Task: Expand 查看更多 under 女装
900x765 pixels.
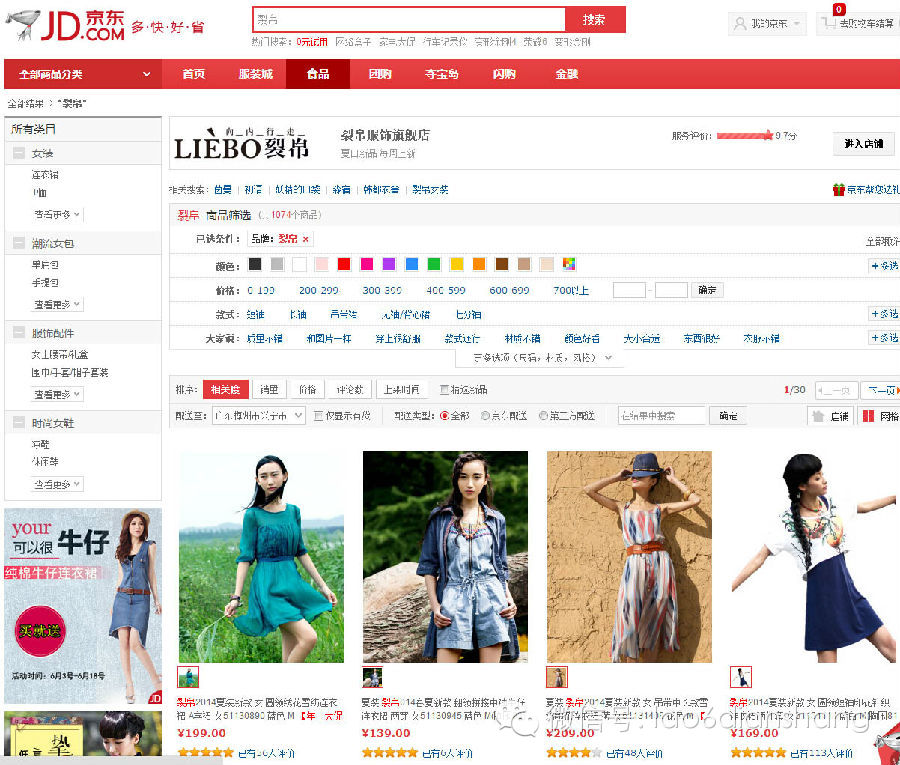Action: pyautogui.click(x=57, y=215)
